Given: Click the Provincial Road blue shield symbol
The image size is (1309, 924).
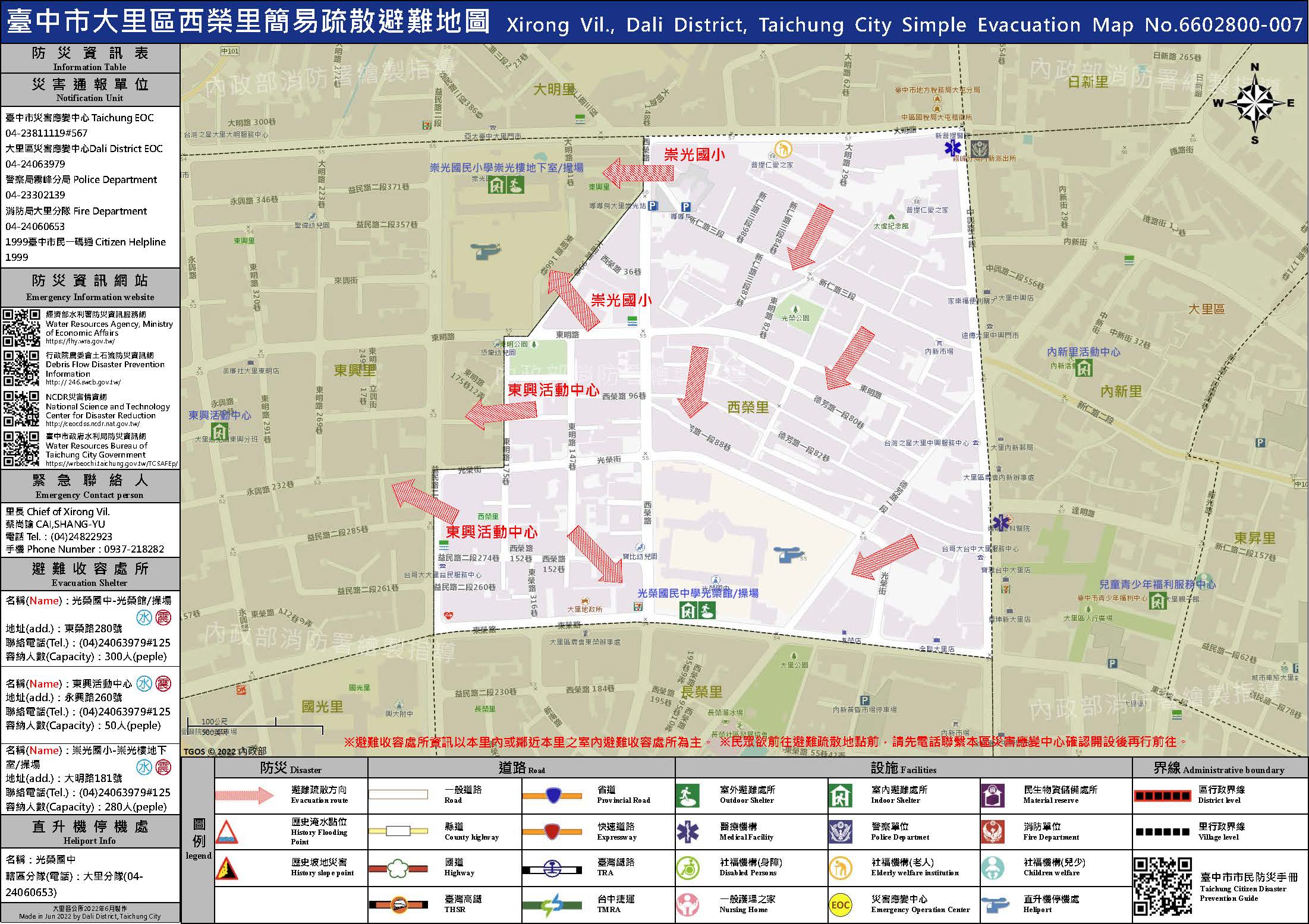Looking at the screenshot, I should point(552,795).
